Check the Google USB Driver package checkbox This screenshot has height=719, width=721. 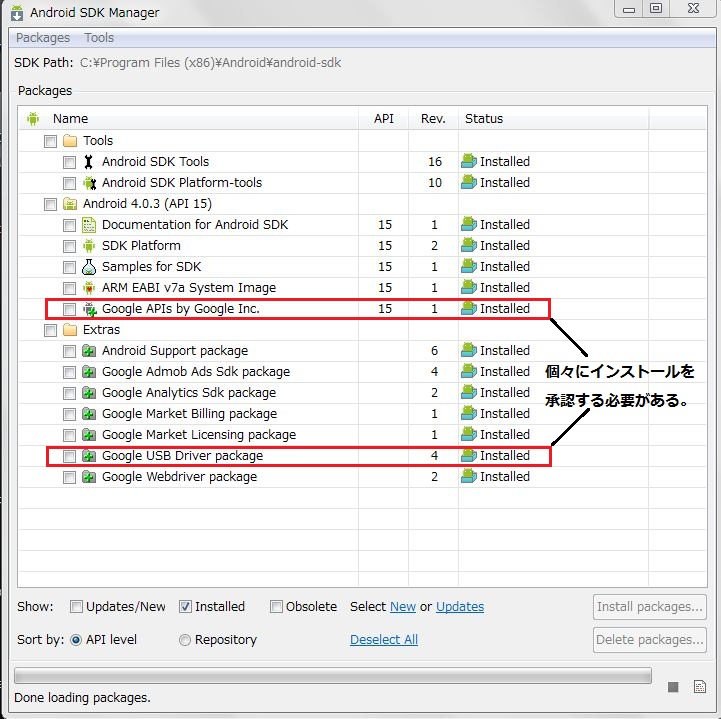(x=69, y=457)
